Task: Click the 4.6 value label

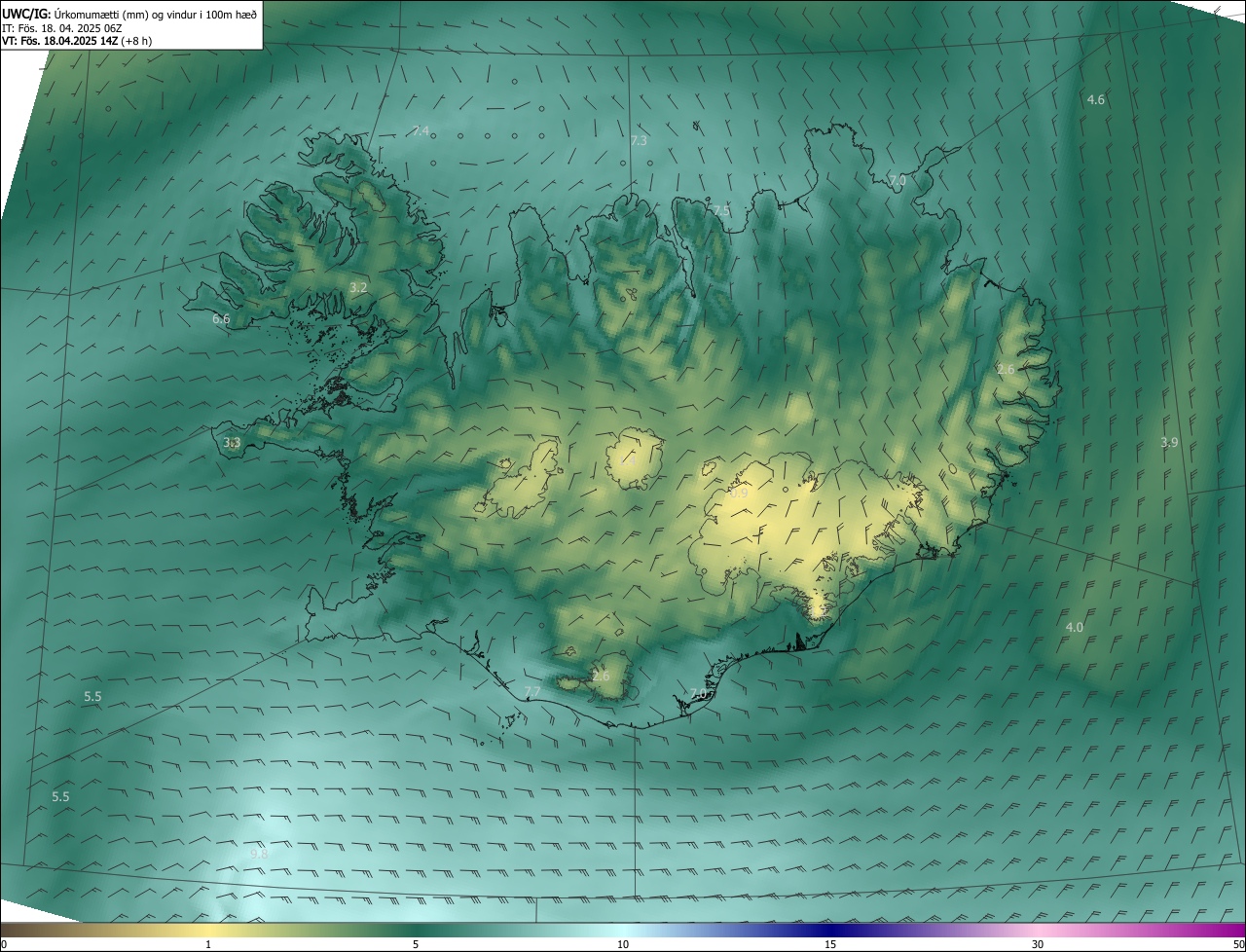Action: (1095, 99)
